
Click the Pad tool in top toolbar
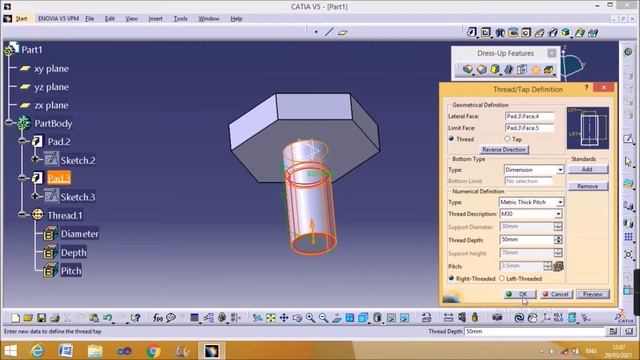(x=472, y=32)
